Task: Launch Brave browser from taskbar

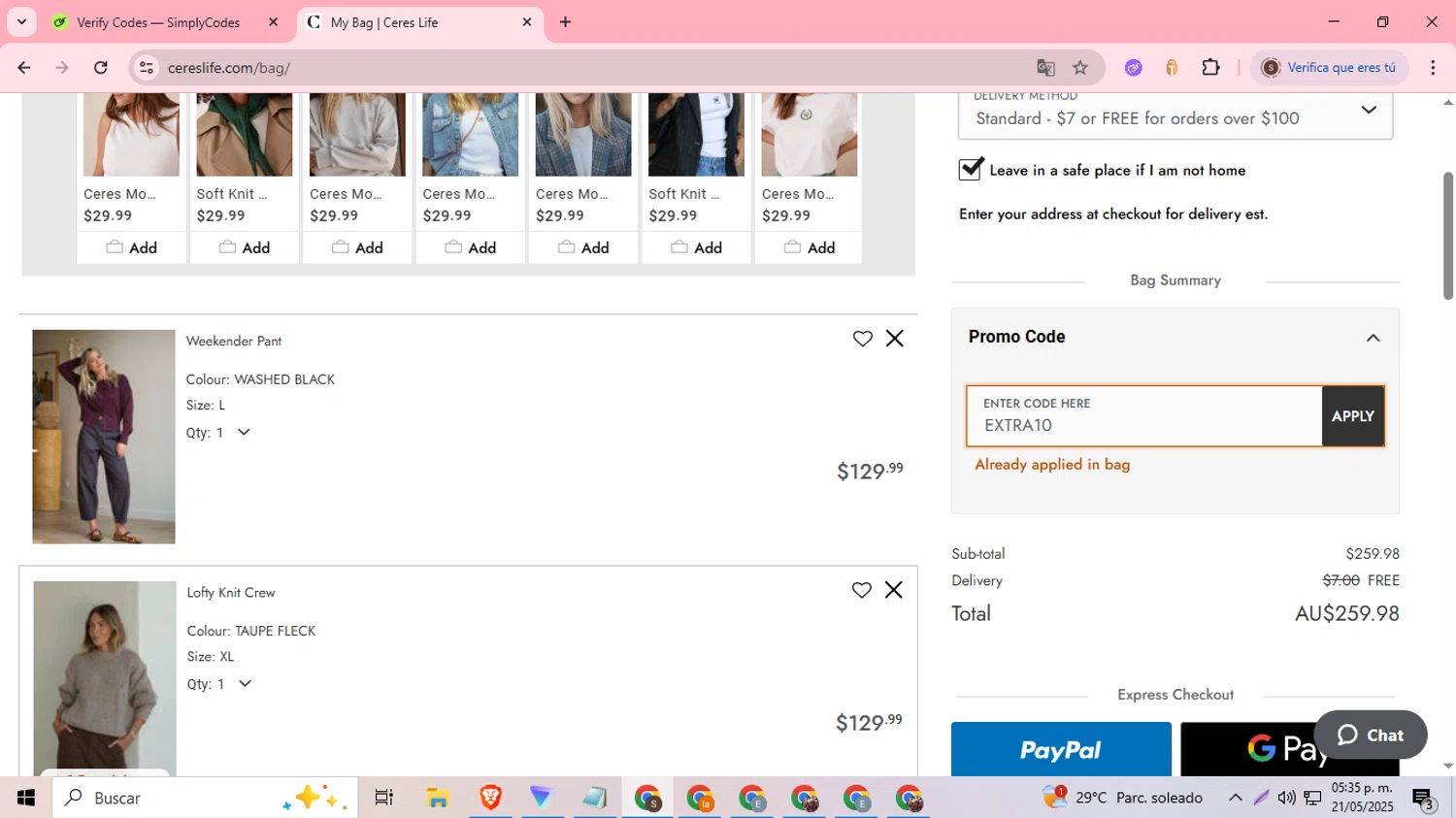Action: pos(490,798)
